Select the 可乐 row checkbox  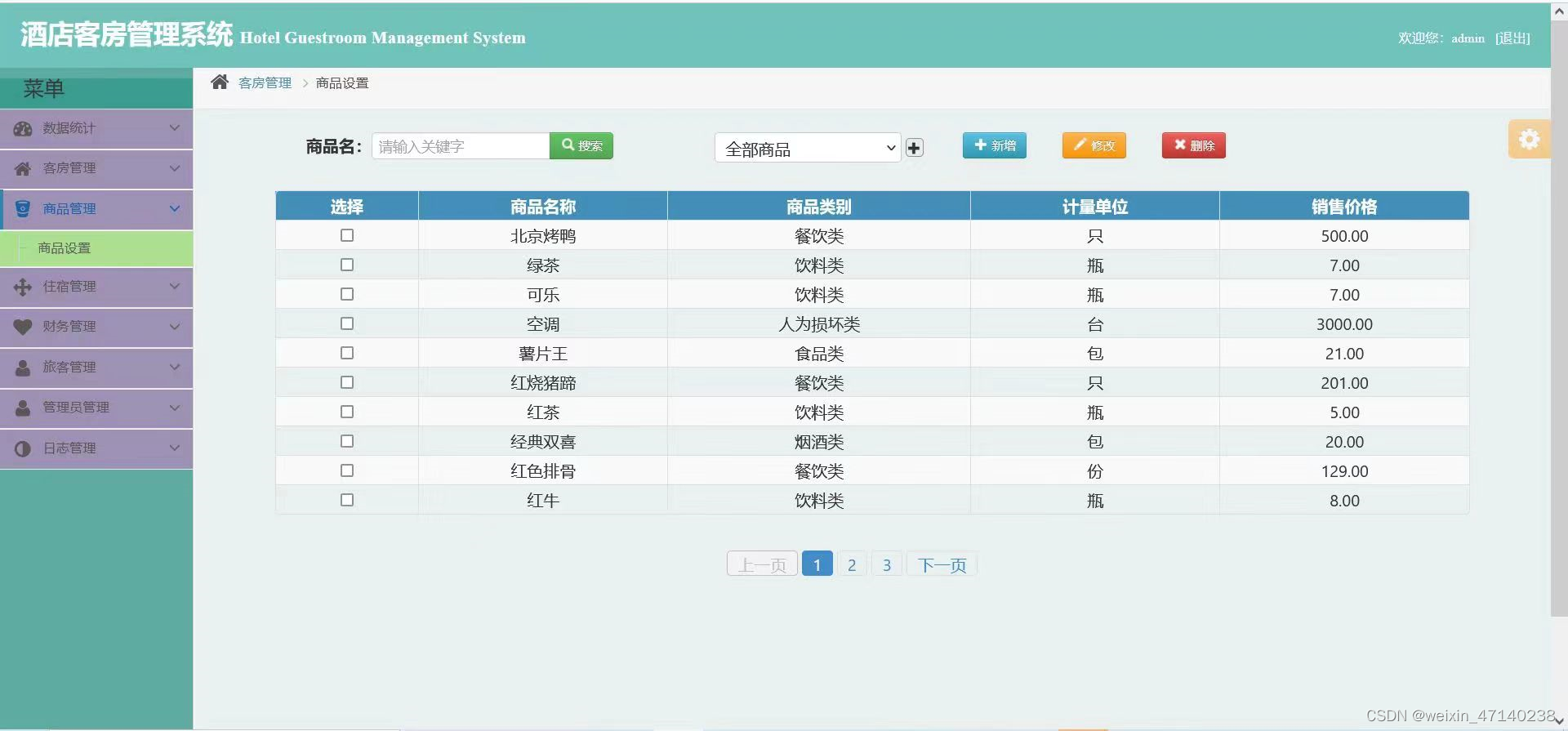(347, 294)
